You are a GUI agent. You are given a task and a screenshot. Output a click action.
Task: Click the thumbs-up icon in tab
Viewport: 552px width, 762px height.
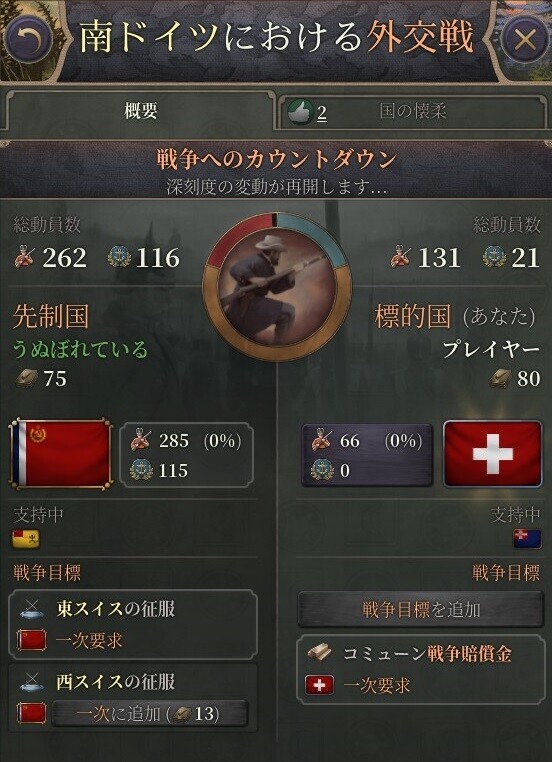299,112
